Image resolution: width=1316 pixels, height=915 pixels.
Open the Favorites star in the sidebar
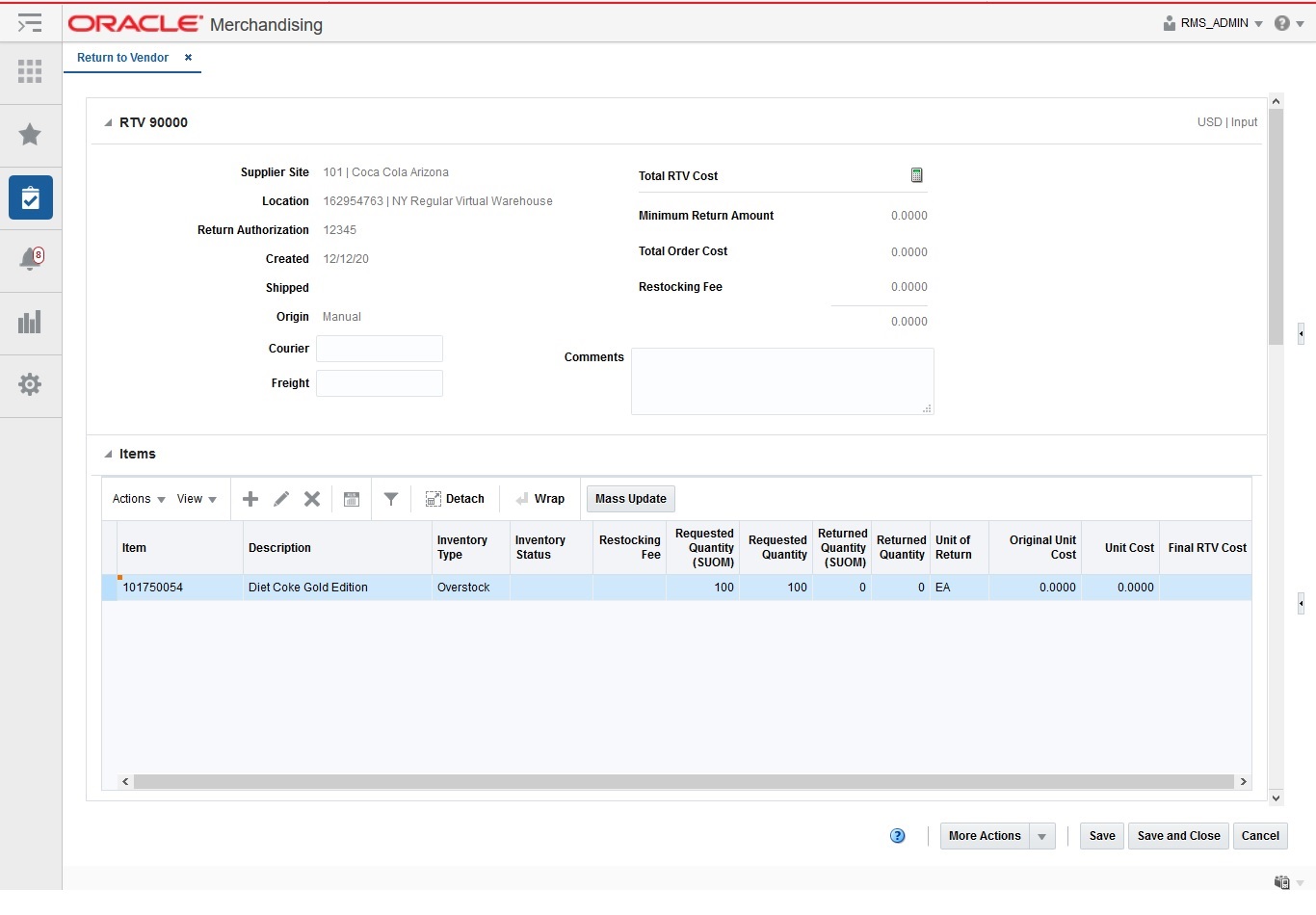[x=30, y=135]
